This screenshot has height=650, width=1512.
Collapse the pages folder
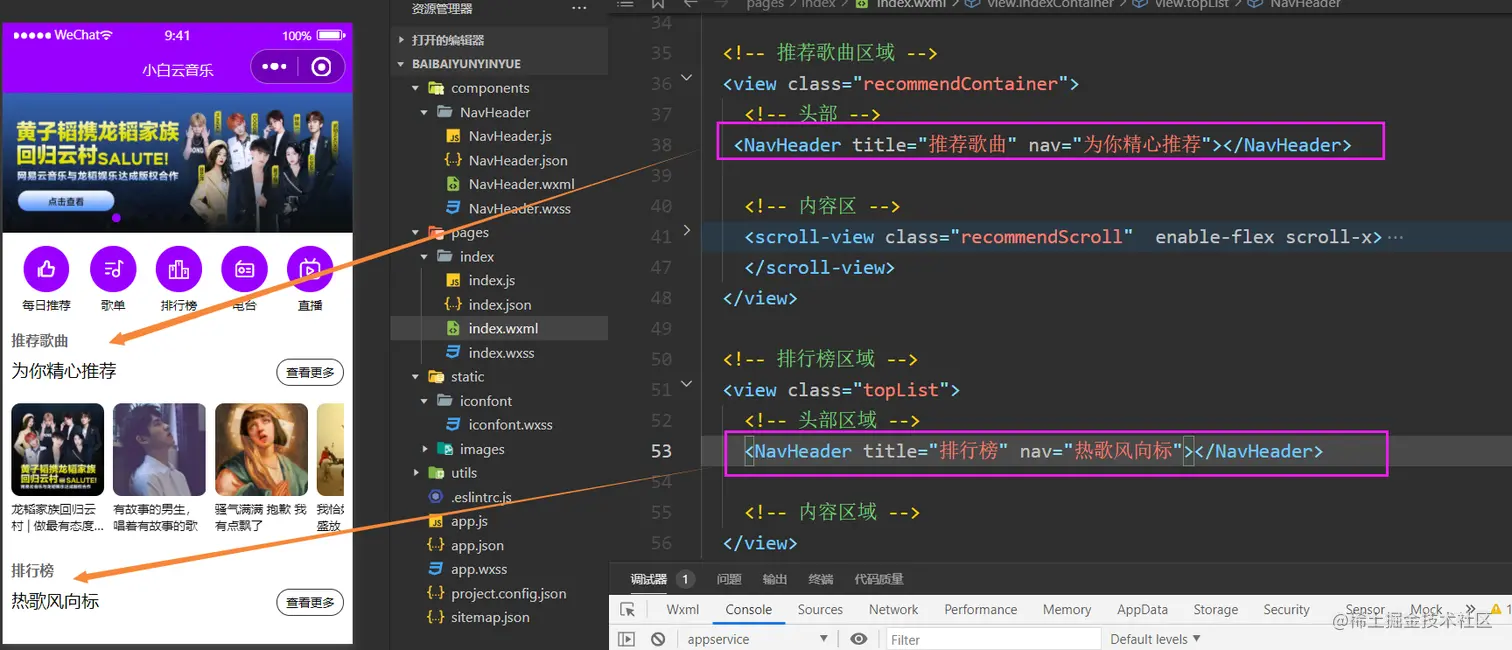click(499, 232)
